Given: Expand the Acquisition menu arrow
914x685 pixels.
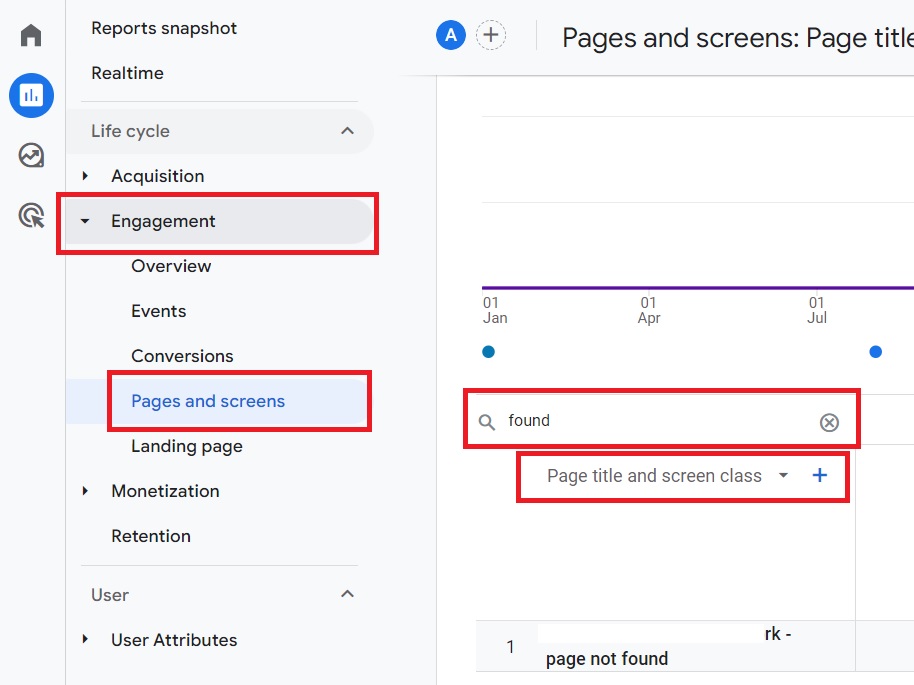Looking at the screenshot, I should (85, 175).
